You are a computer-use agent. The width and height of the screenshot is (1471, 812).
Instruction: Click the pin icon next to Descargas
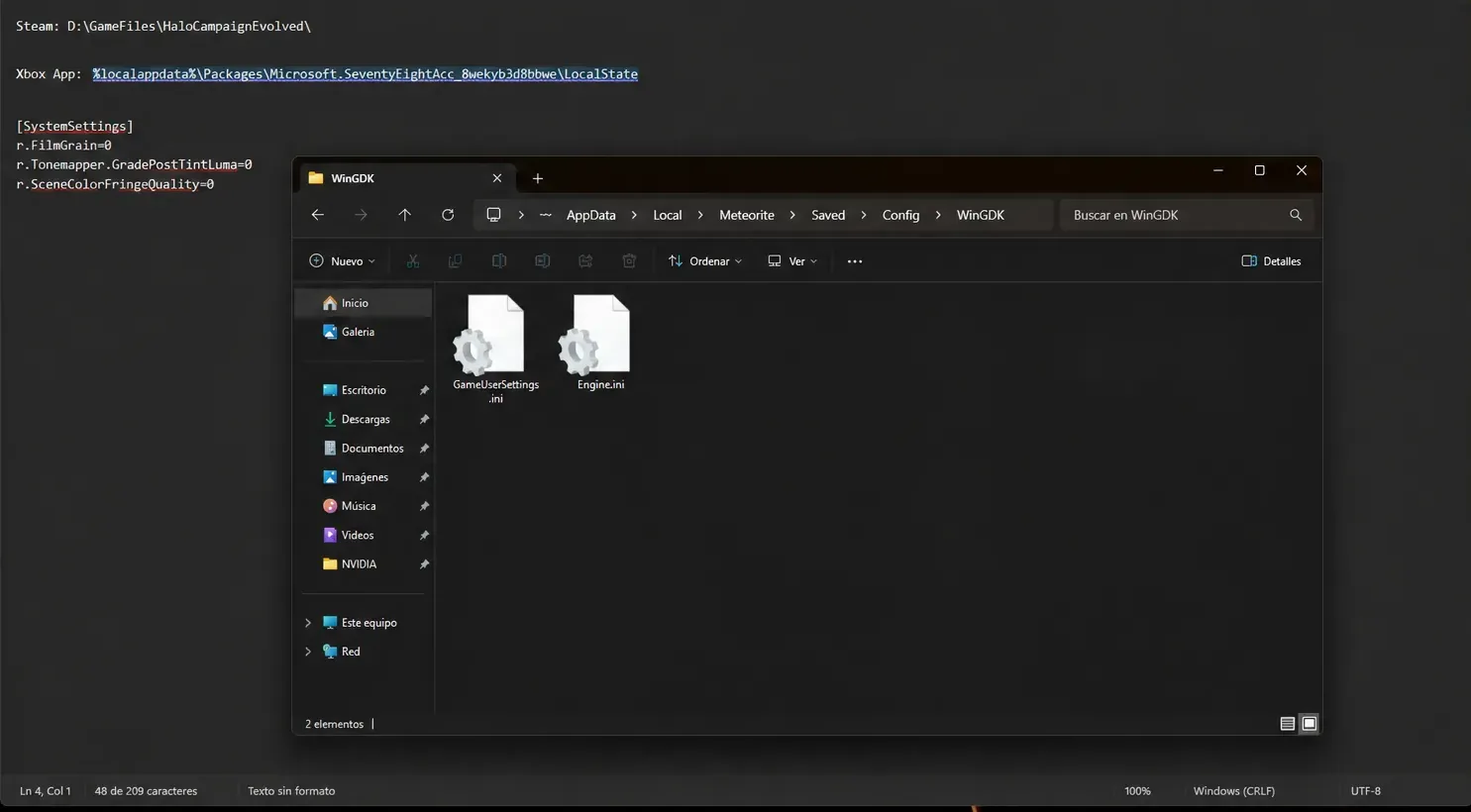coord(424,419)
